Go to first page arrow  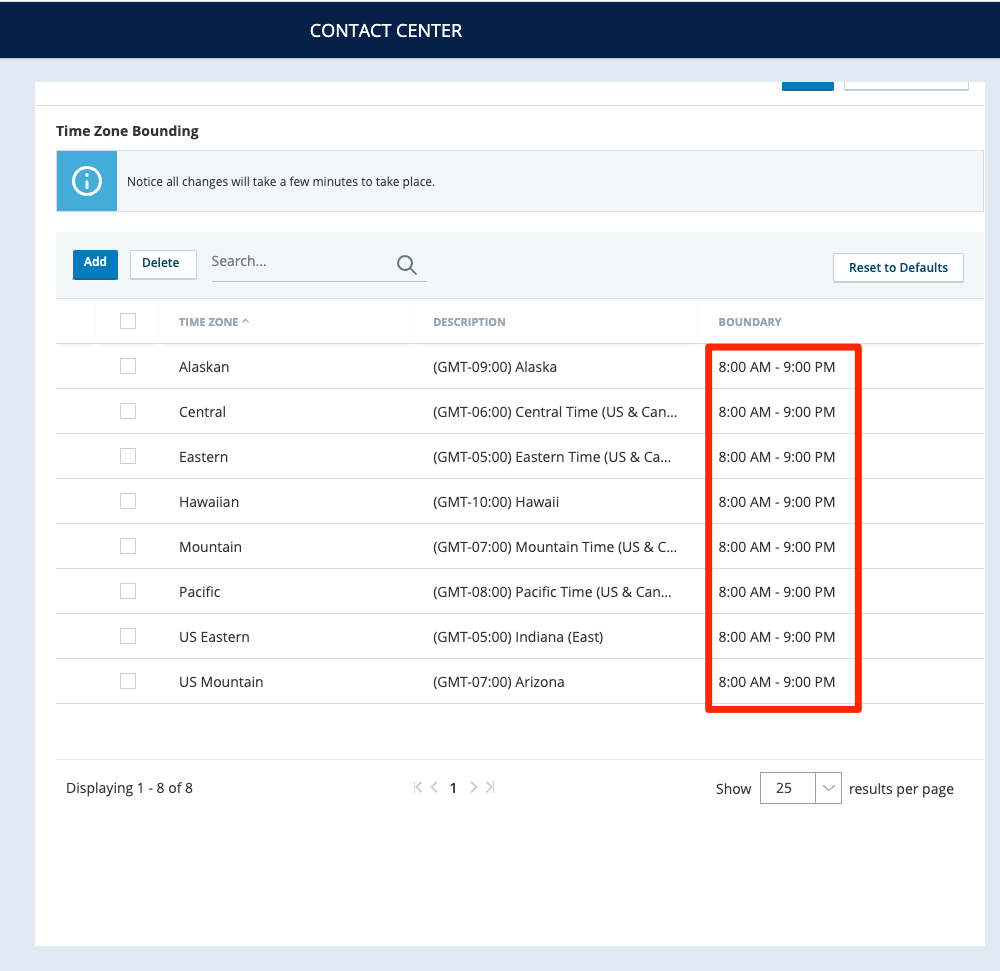point(418,788)
